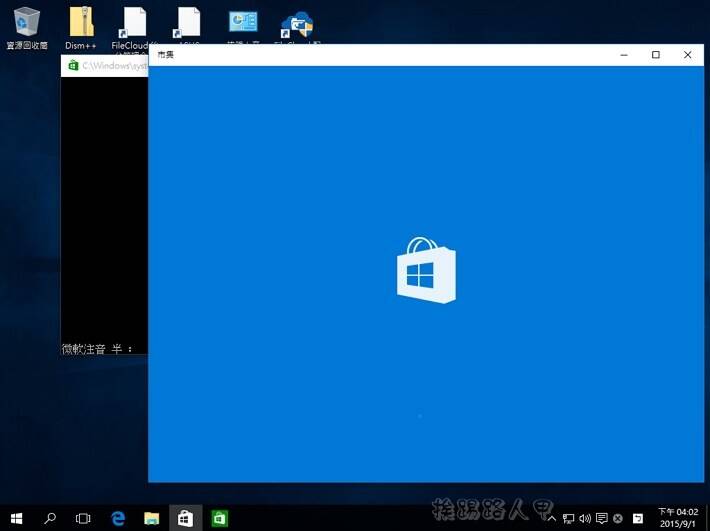
Task: Click the IME disabled X tray icon
Action: pos(618,519)
